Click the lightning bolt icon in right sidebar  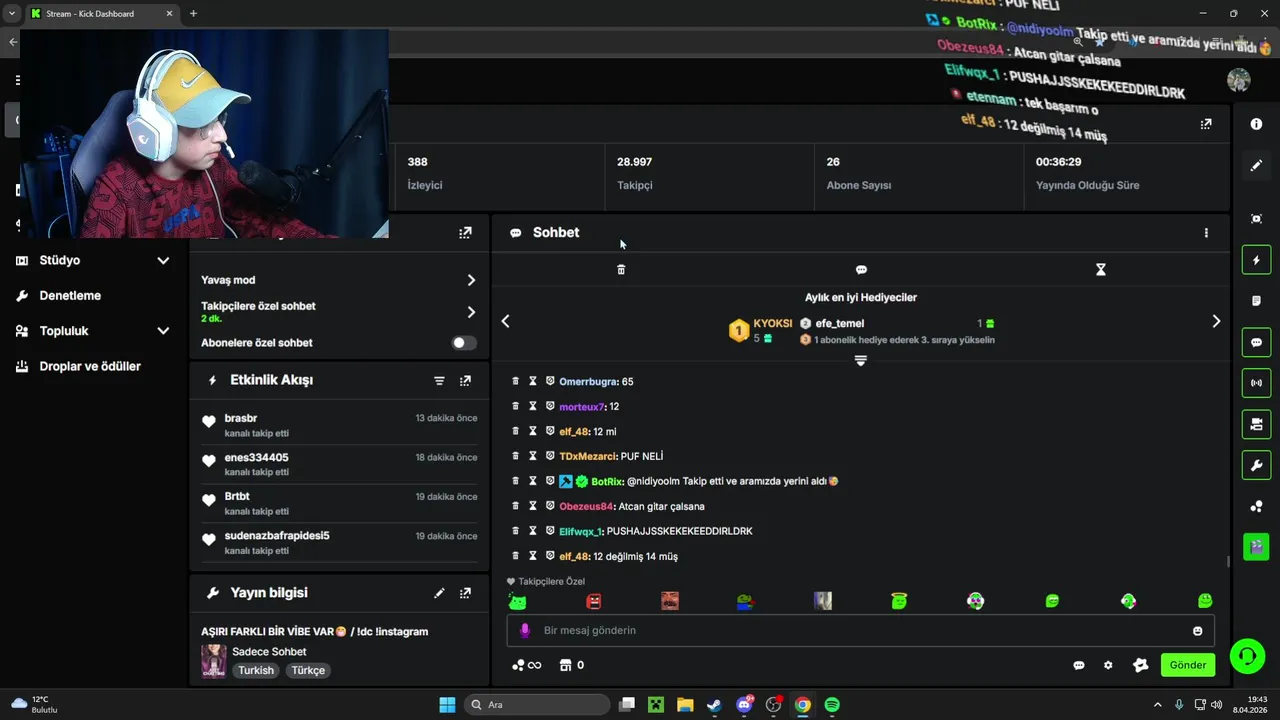coord(1257,260)
